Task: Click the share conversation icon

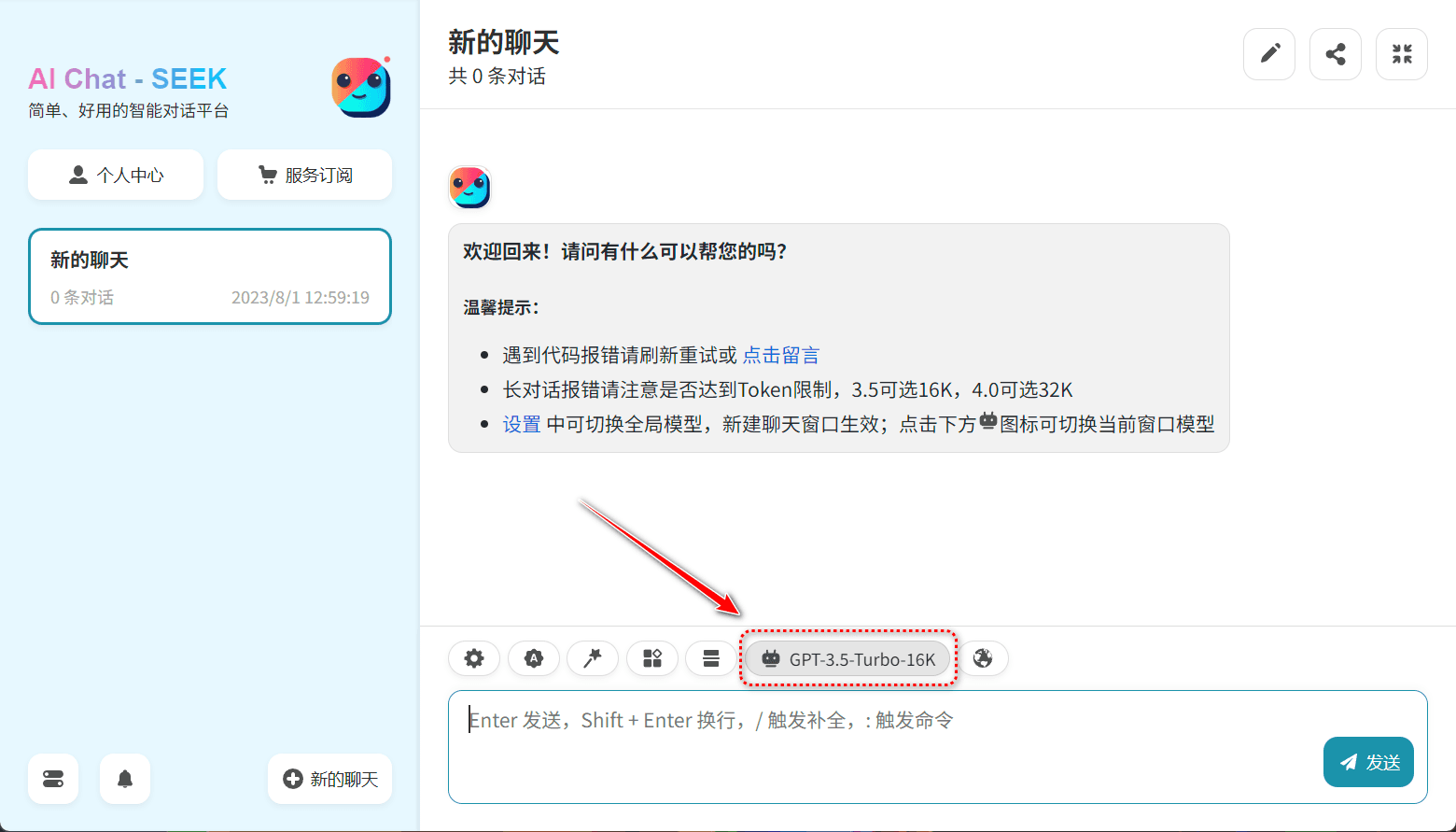Action: (1336, 54)
